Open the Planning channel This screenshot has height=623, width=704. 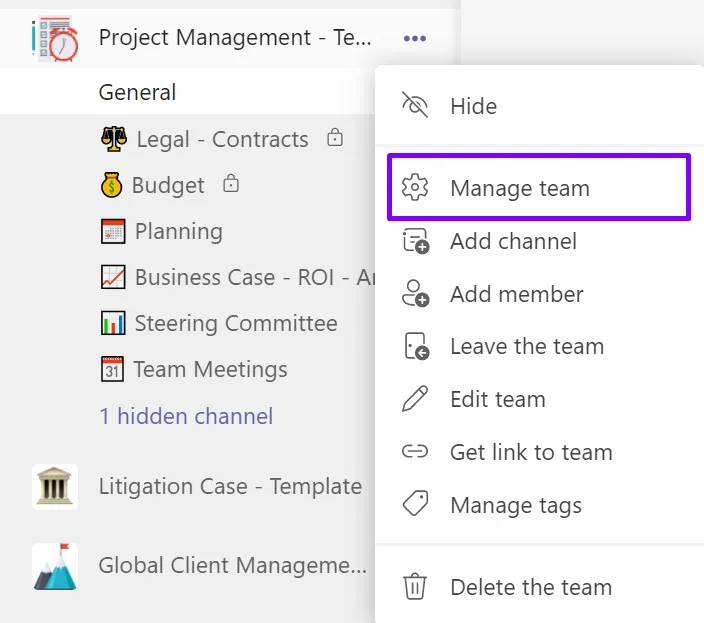[x=179, y=232]
